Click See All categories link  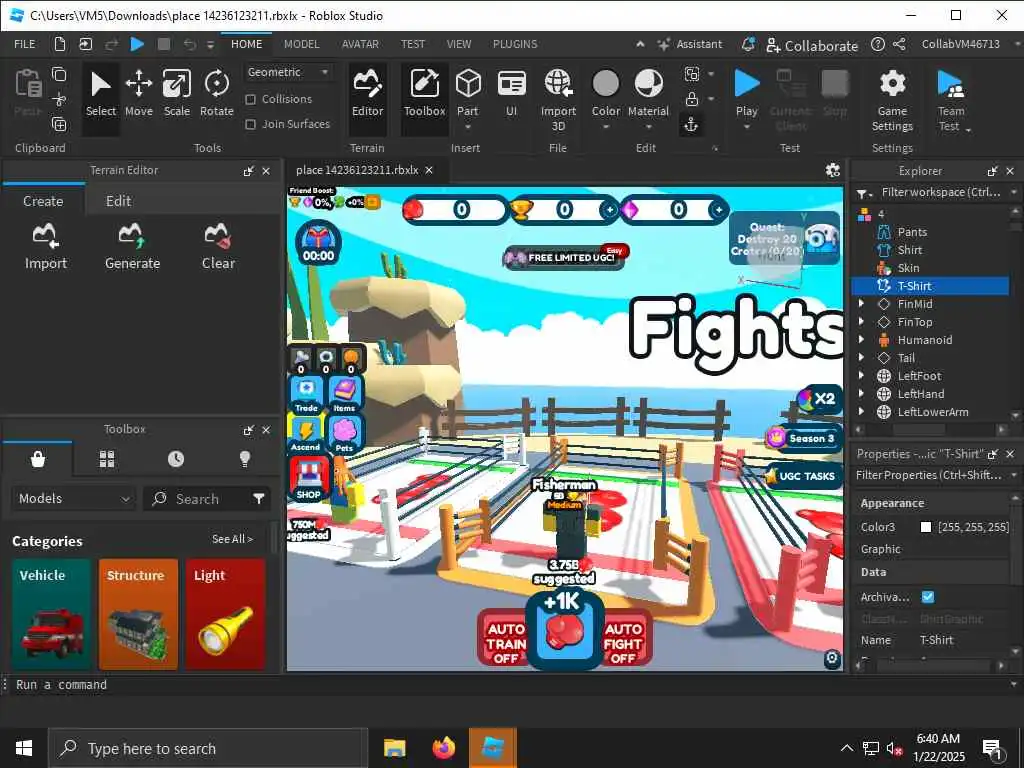click(x=232, y=539)
